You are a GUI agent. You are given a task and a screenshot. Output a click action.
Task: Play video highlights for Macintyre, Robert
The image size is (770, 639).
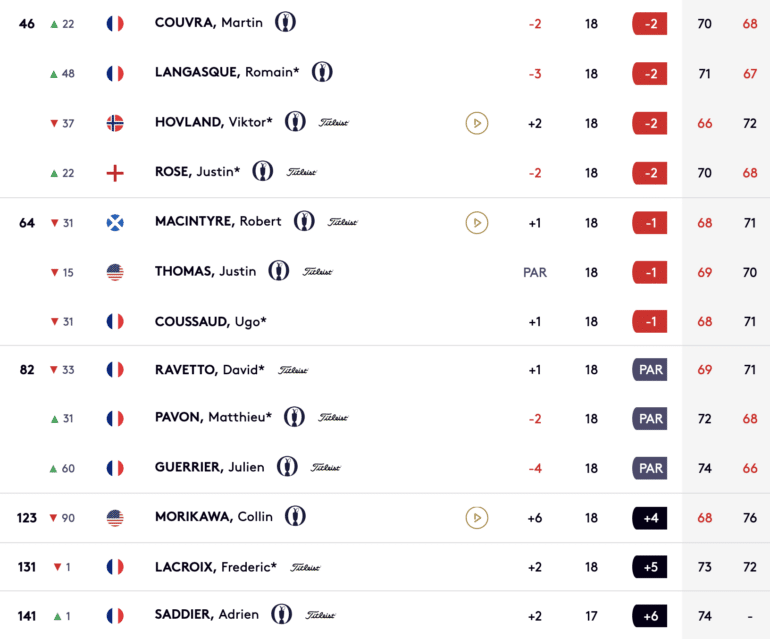(476, 222)
